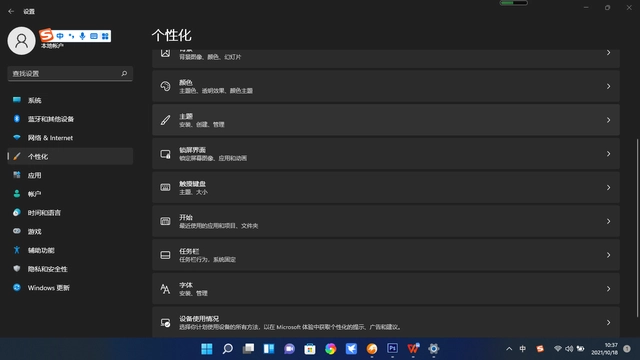640x360 pixels.
Task: Click the 颜色 palette icon
Action: coord(165,86)
